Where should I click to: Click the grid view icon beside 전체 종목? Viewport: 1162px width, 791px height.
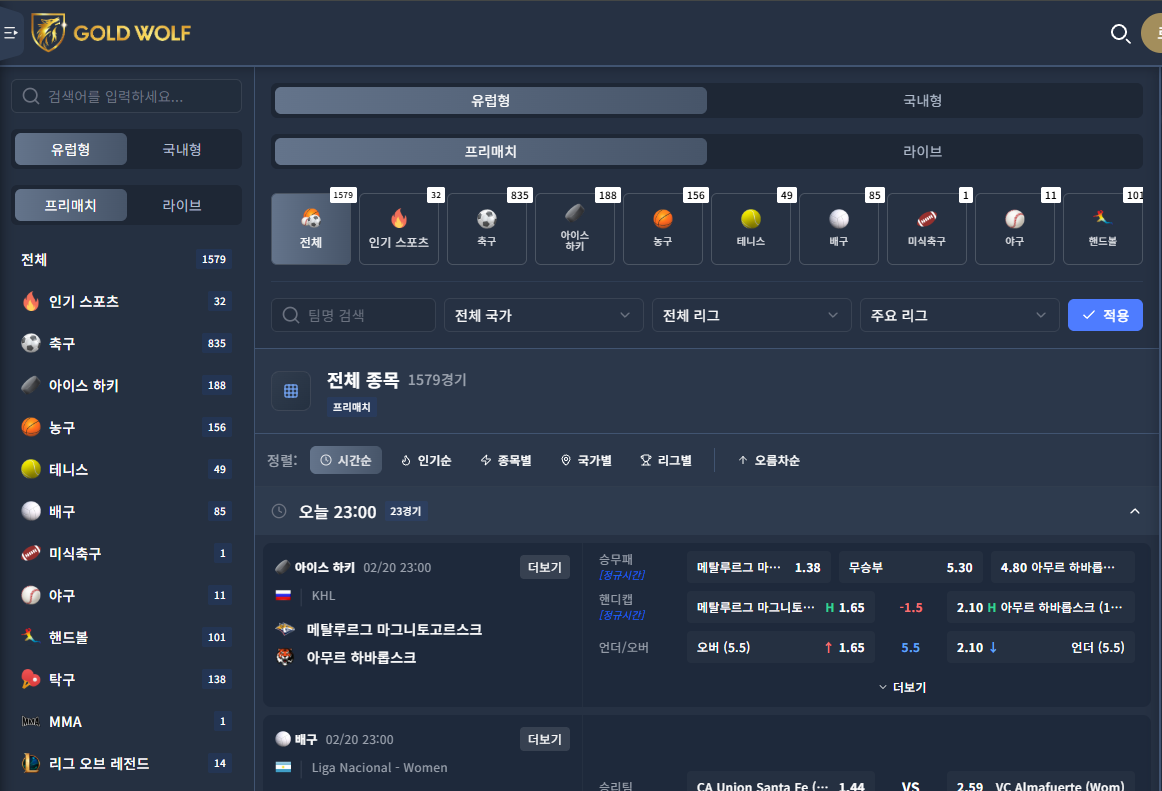(290, 391)
